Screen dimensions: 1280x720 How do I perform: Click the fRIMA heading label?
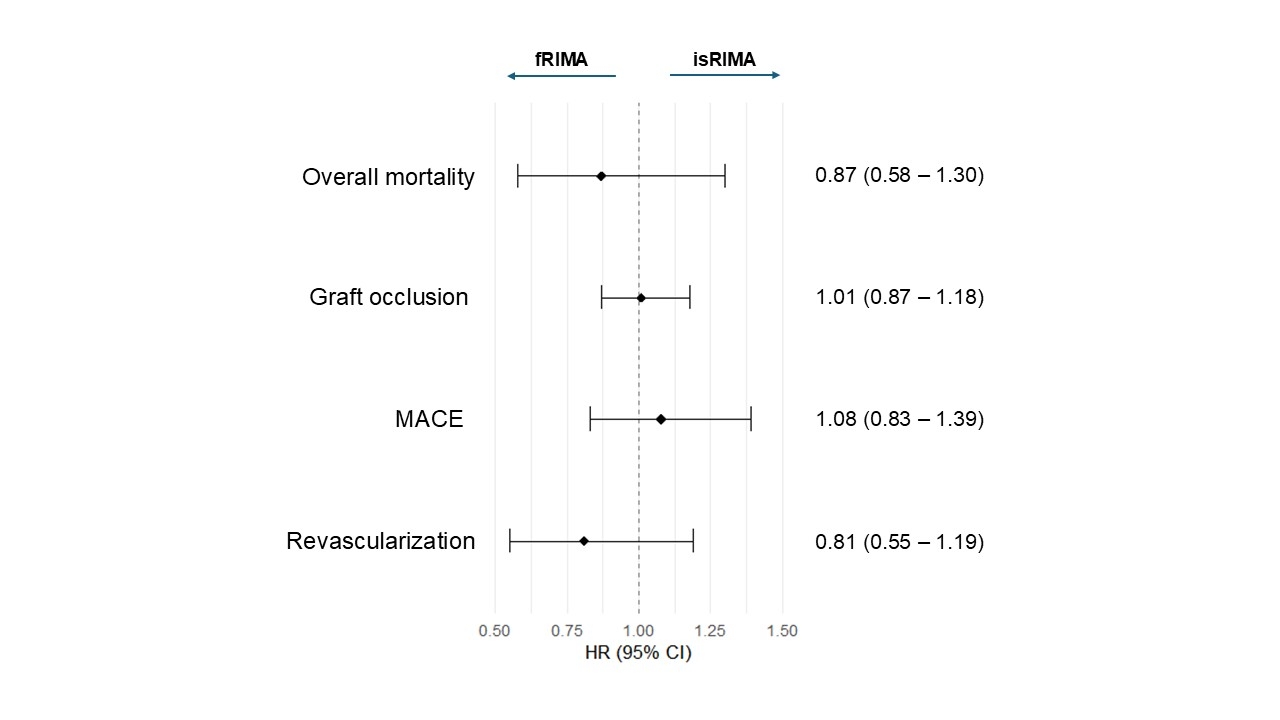561,59
